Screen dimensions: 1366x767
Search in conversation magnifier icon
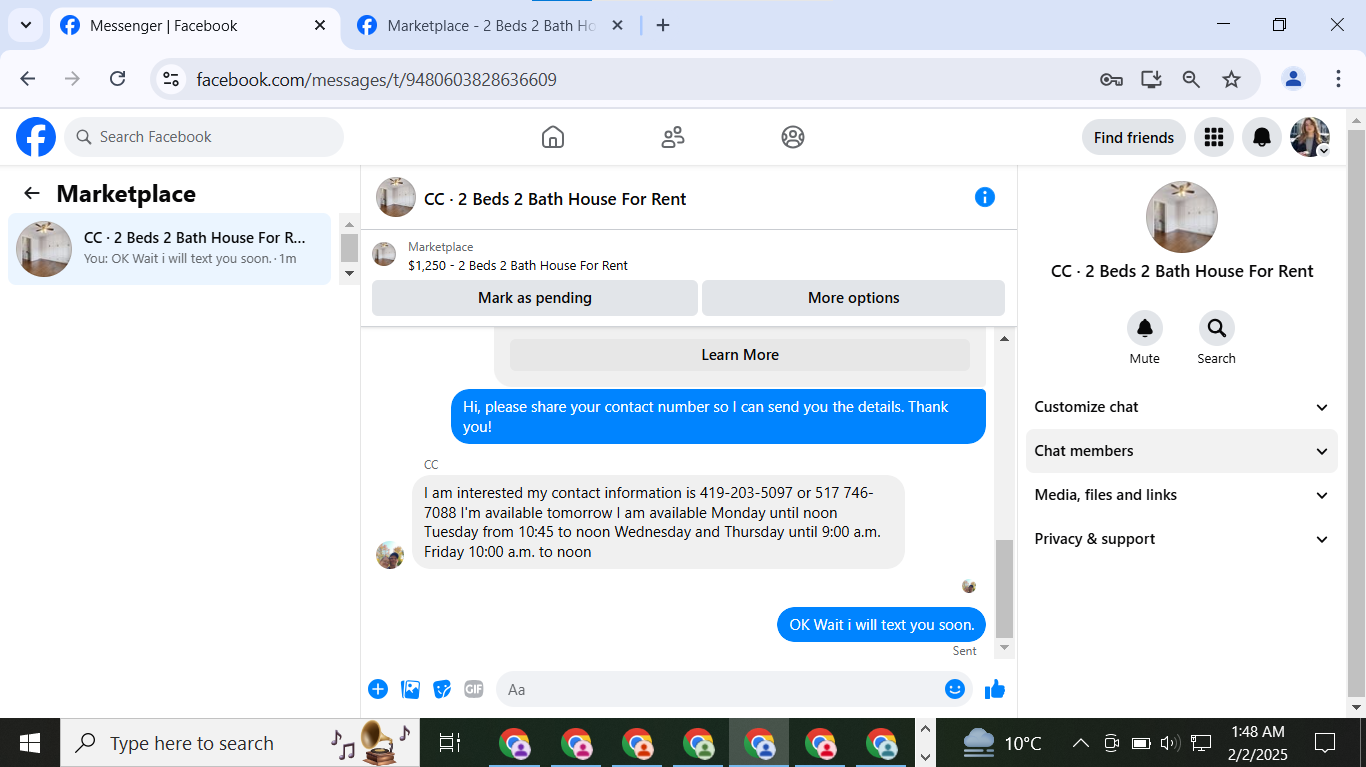pyautogui.click(x=1216, y=328)
